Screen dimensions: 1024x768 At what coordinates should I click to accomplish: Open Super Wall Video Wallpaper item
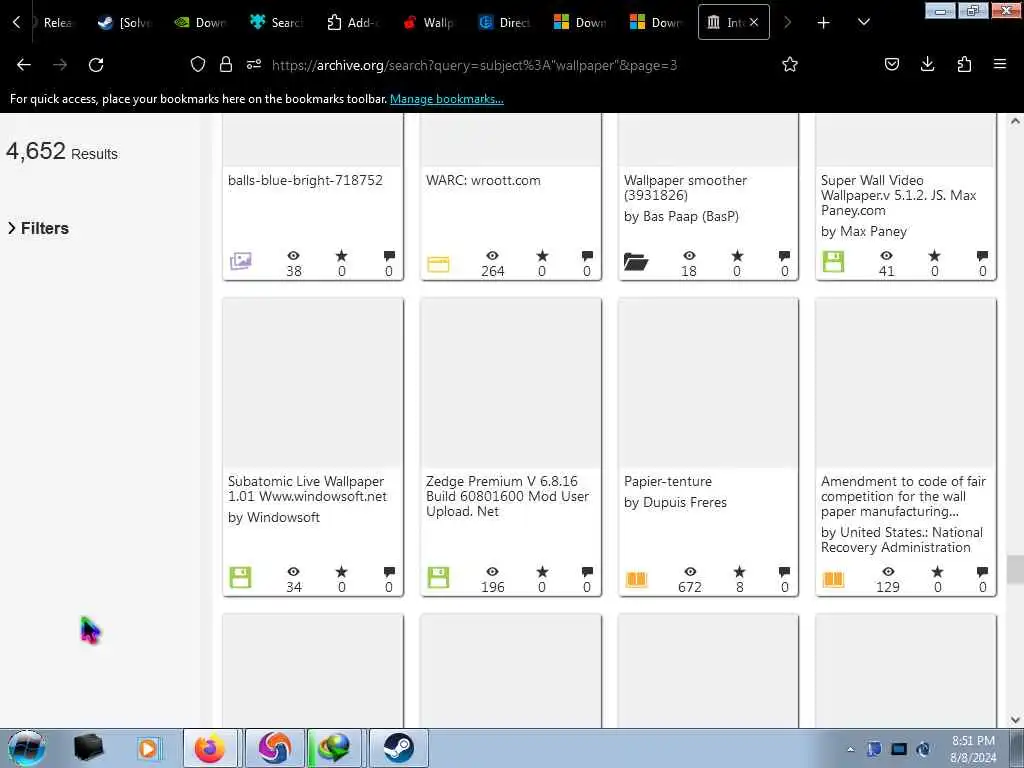coord(899,195)
